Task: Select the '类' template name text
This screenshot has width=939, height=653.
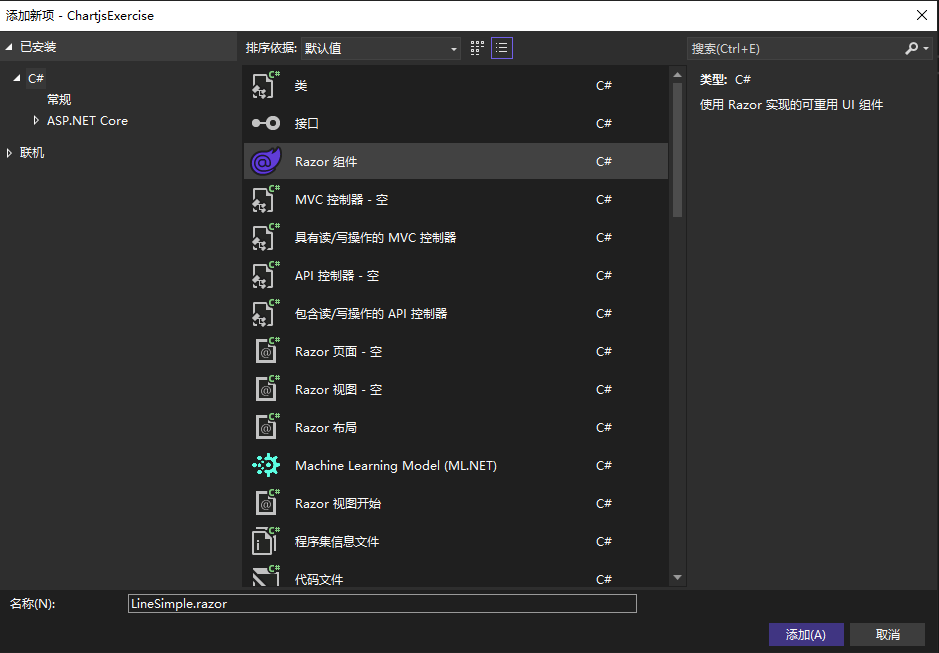Action: click(301, 86)
